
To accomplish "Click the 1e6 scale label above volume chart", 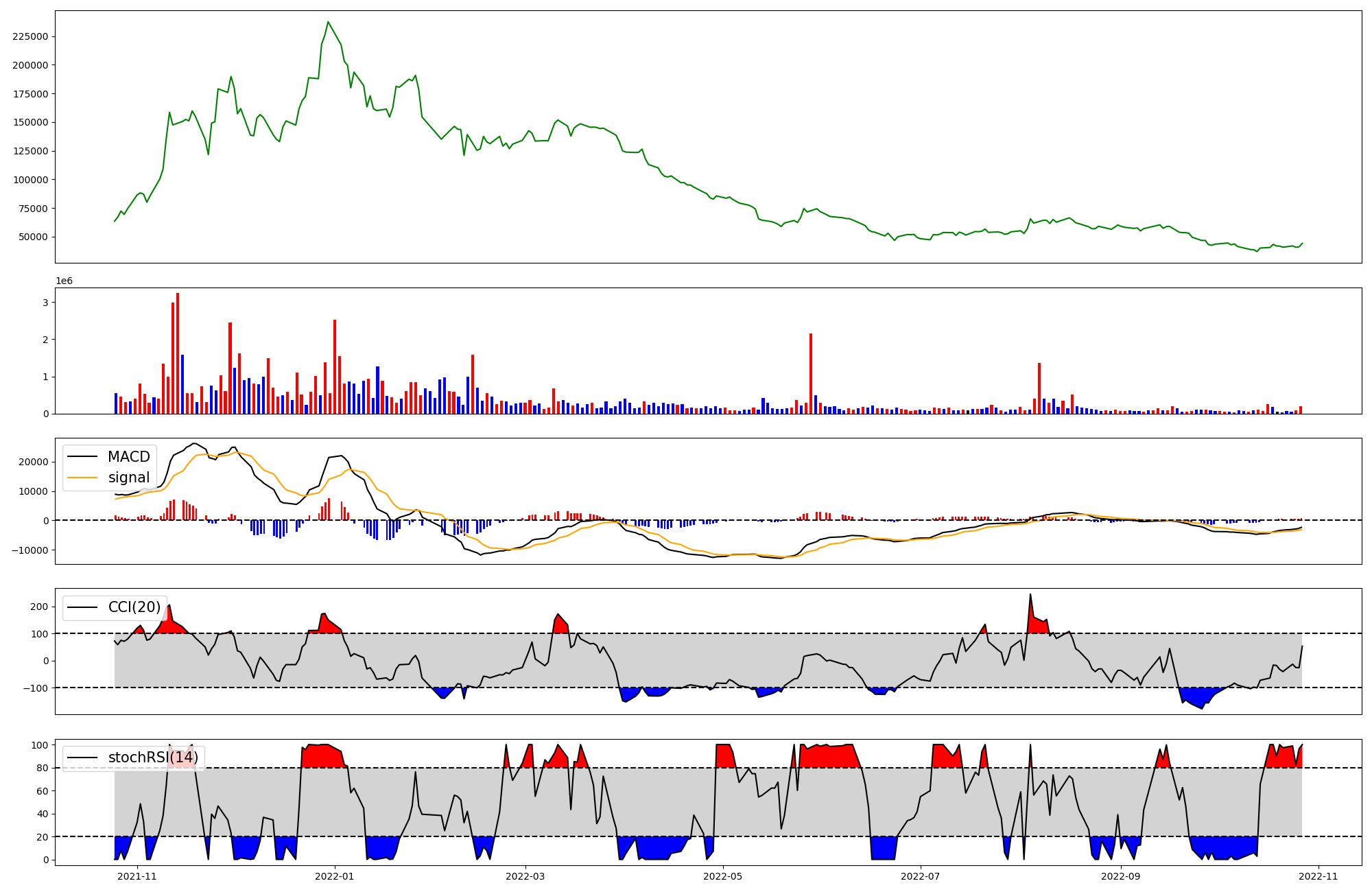I will [64, 281].
